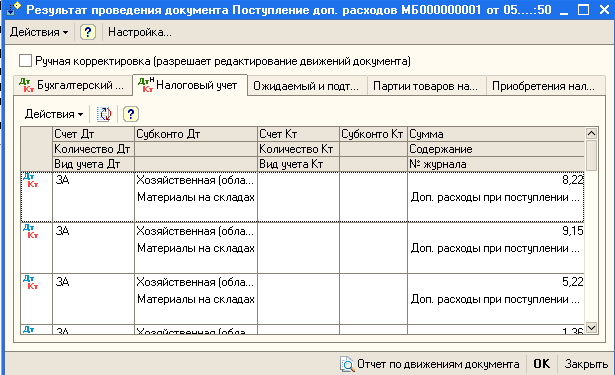
Task: Close the window with the X button
Action: [x=604, y=9]
